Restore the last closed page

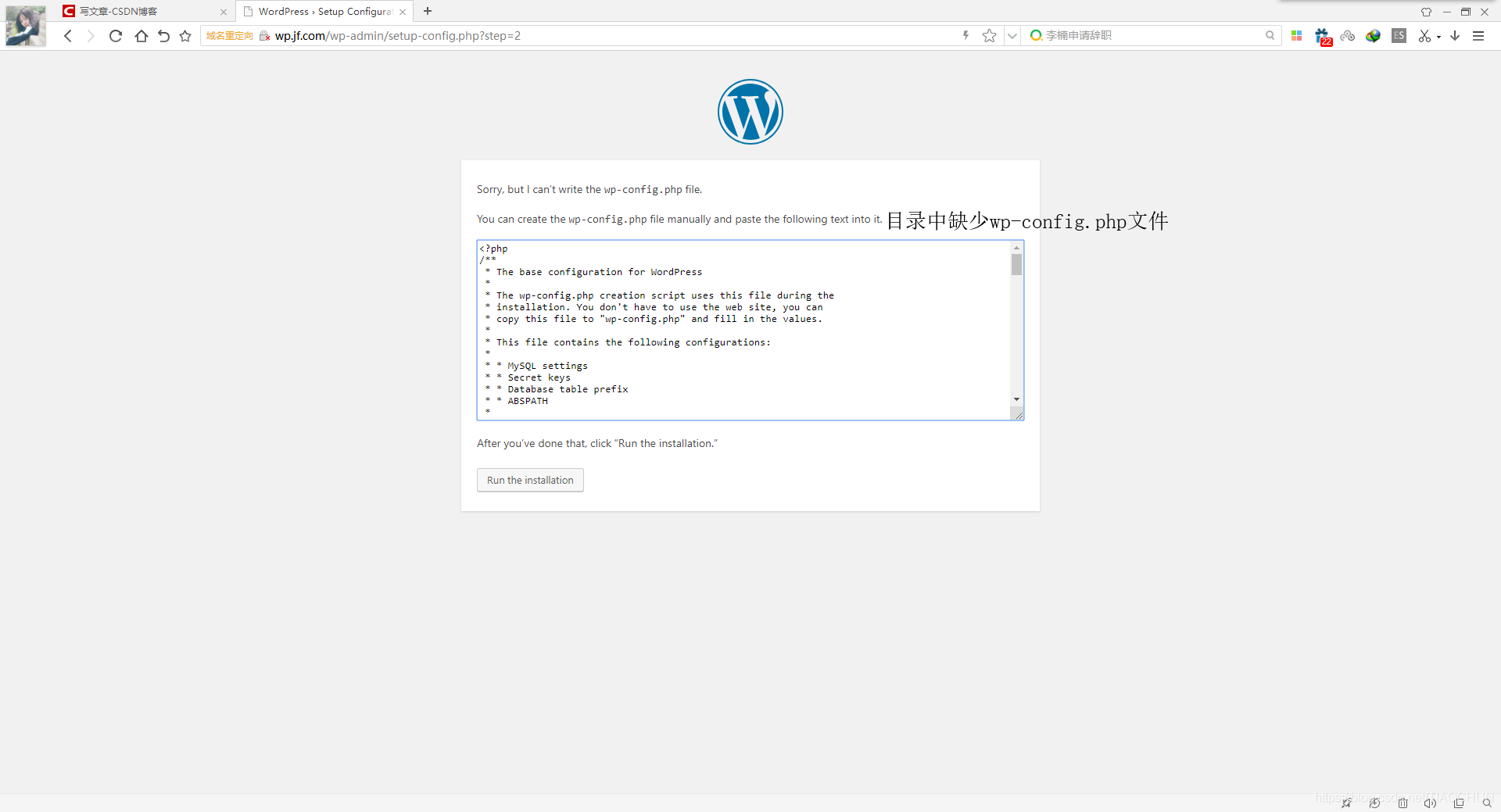pyautogui.click(x=163, y=36)
